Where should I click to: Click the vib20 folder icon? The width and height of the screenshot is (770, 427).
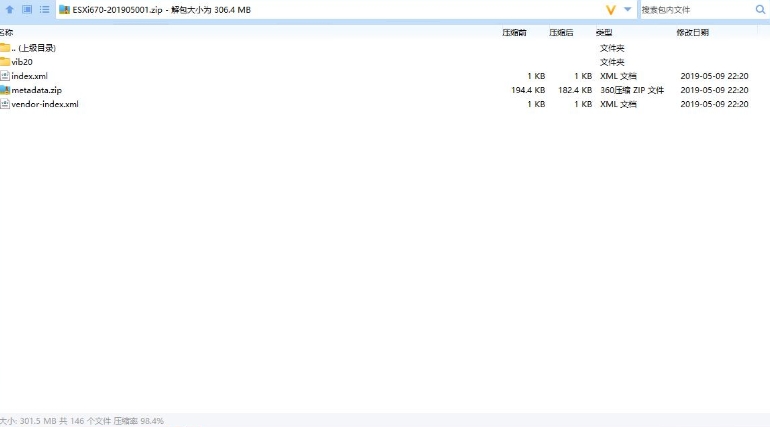pyautogui.click(x=5, y=62)
